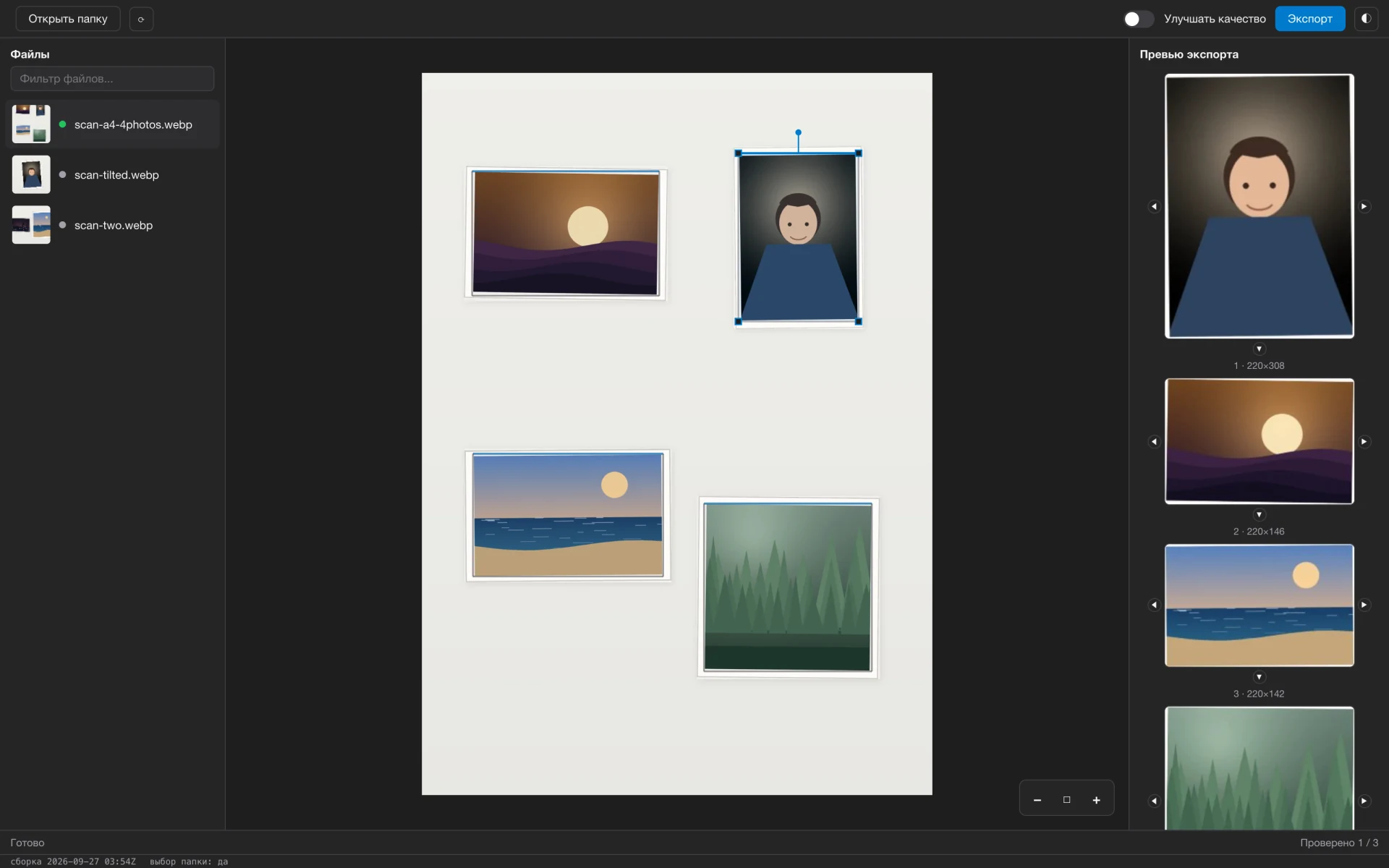This screenshot has height=868, width=1389.
Task: Click the down arrow under preview 3
Action: tap(1260, 678)
